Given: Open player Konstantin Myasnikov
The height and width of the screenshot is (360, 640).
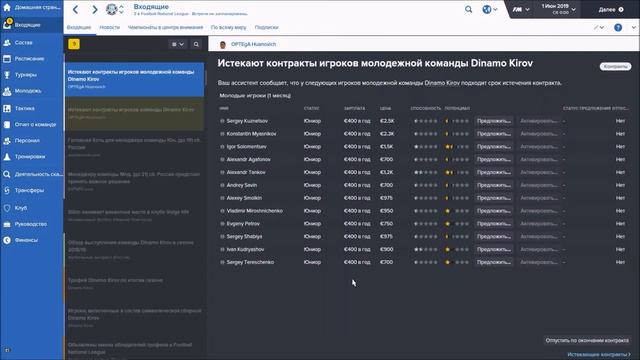Looking at the screenshot, I should (x=251, y=134).
